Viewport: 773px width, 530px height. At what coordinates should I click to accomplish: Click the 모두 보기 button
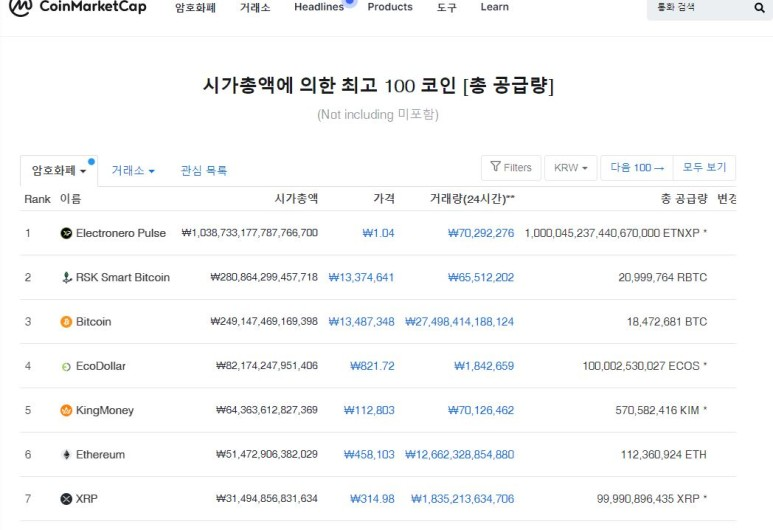[x=704, y=168]
